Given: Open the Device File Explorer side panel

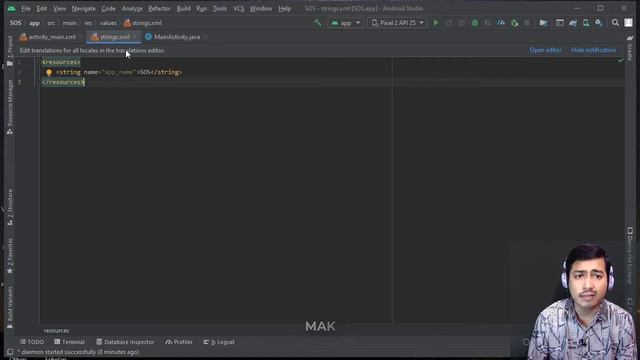Looking at the screenshot, I should (x=630, y=255).
